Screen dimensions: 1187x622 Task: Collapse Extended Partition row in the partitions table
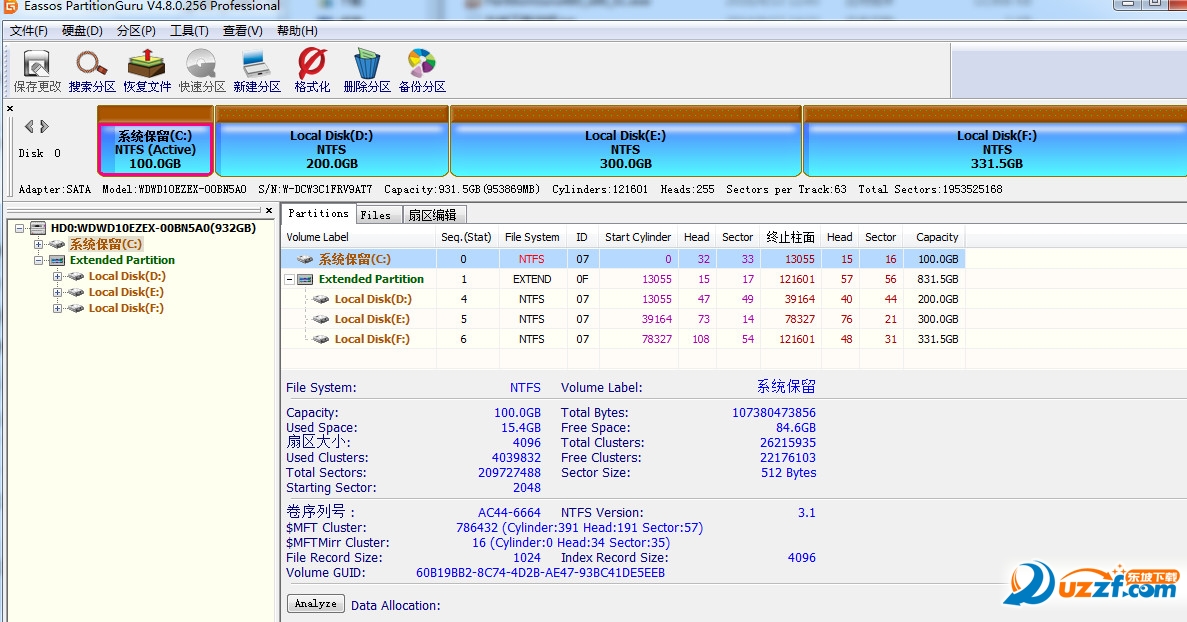click(x=289, y=279)
